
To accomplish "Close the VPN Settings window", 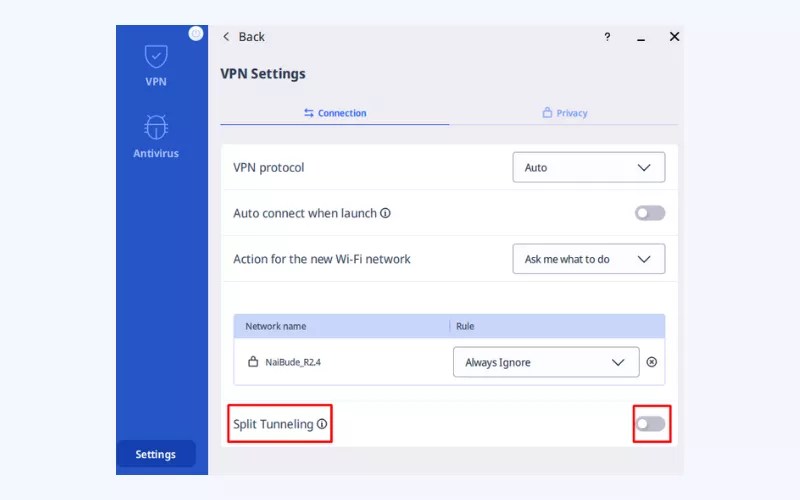I will click(674, 36).
